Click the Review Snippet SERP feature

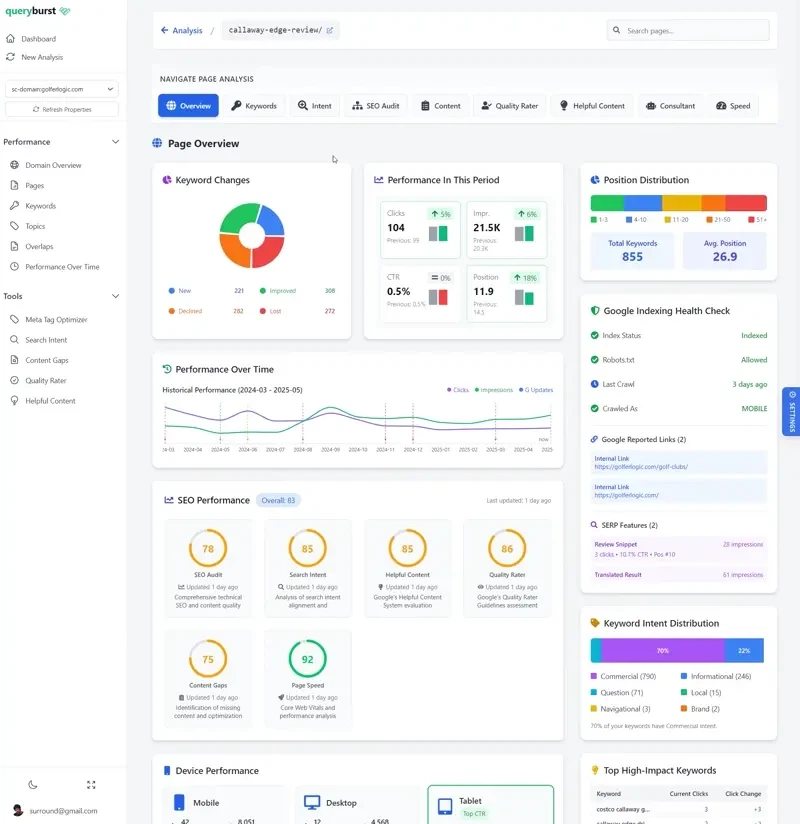coord(679,549)
